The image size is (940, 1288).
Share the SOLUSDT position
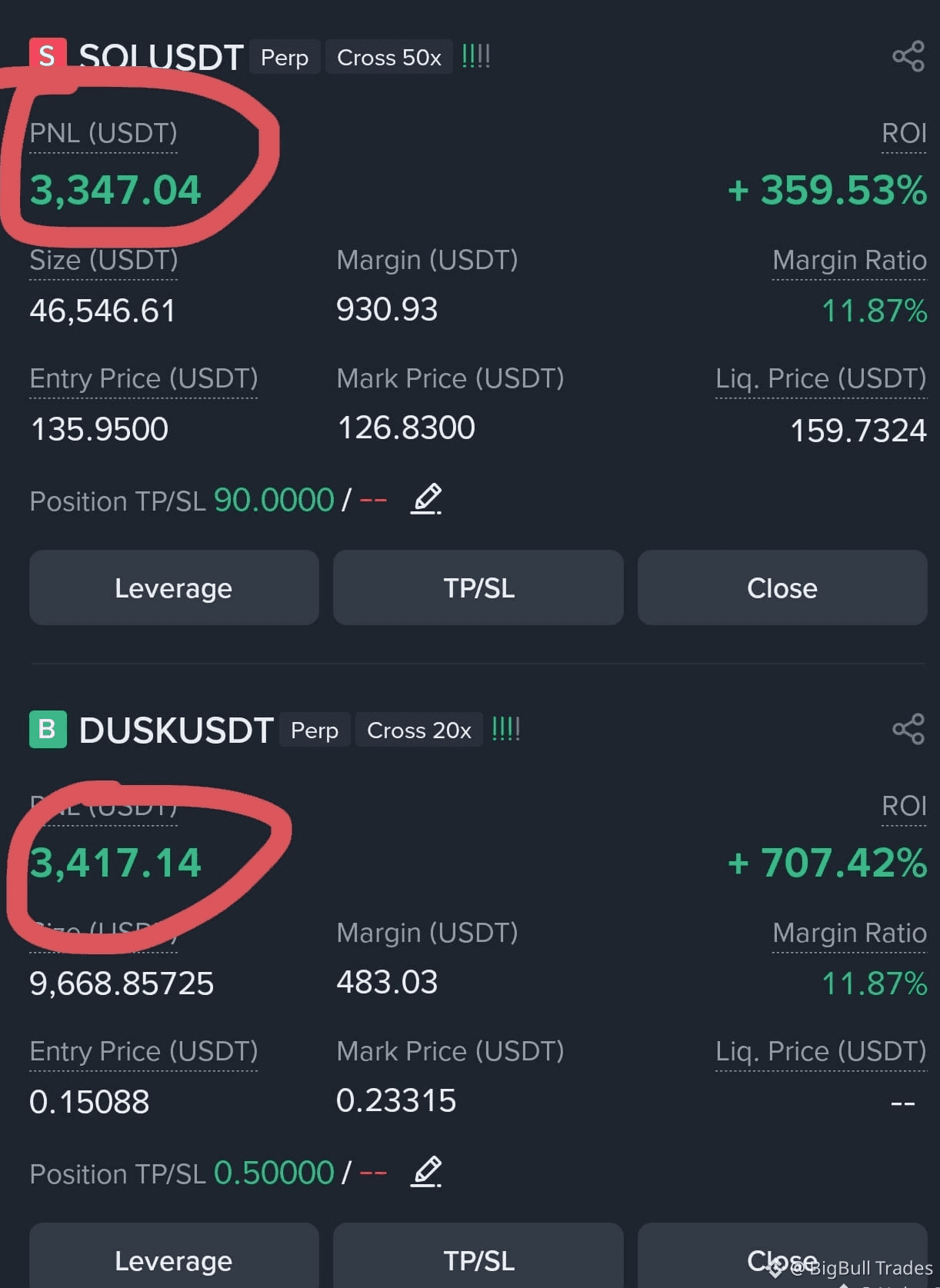[908, 57]
